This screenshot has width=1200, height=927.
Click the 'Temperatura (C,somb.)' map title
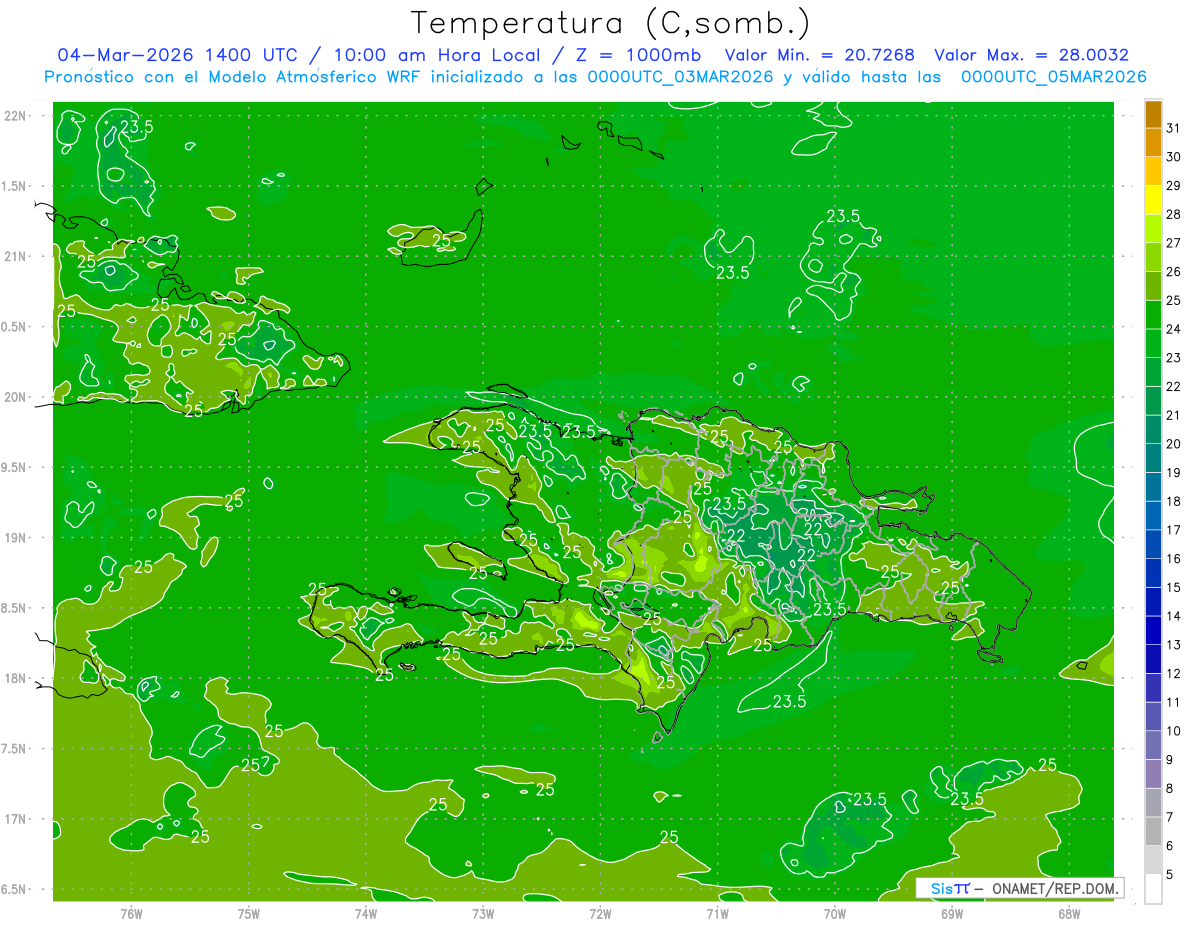pyautogui.click(x=610, y=23)
